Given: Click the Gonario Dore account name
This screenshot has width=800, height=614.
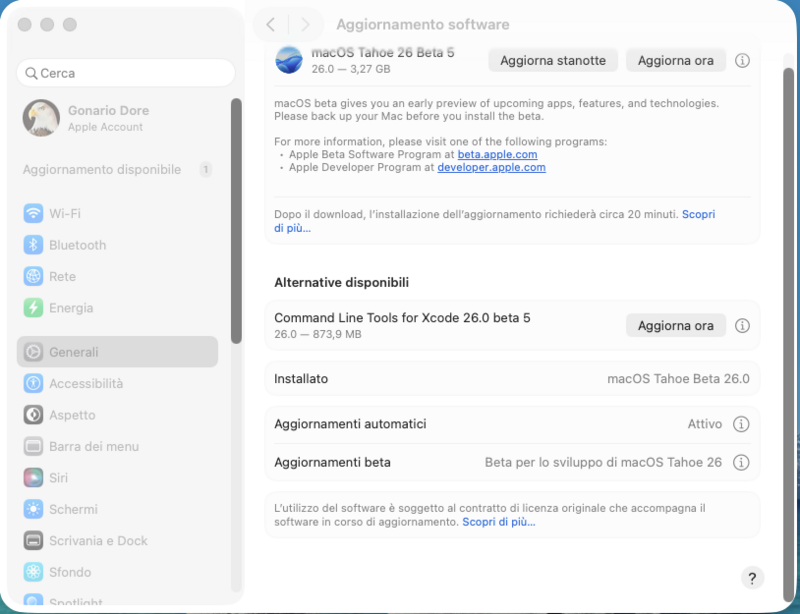Looking at the screenshot, I should [x=108, y=111].
